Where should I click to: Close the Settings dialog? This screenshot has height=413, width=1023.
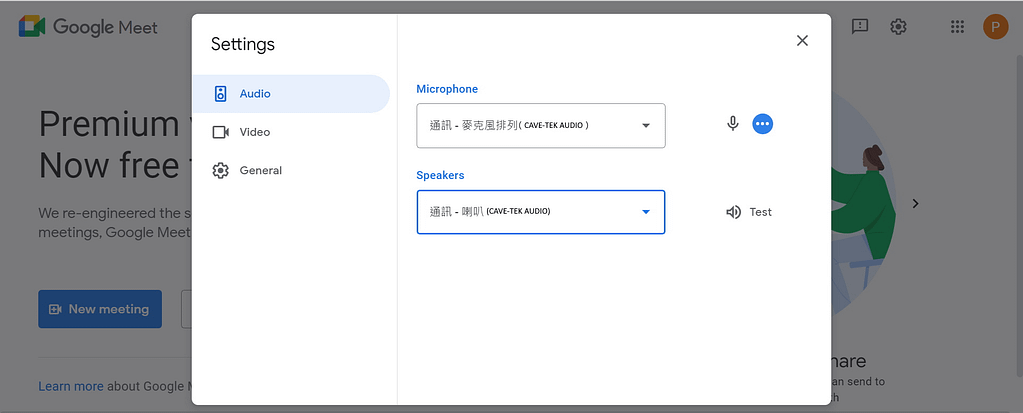point(802,40)
